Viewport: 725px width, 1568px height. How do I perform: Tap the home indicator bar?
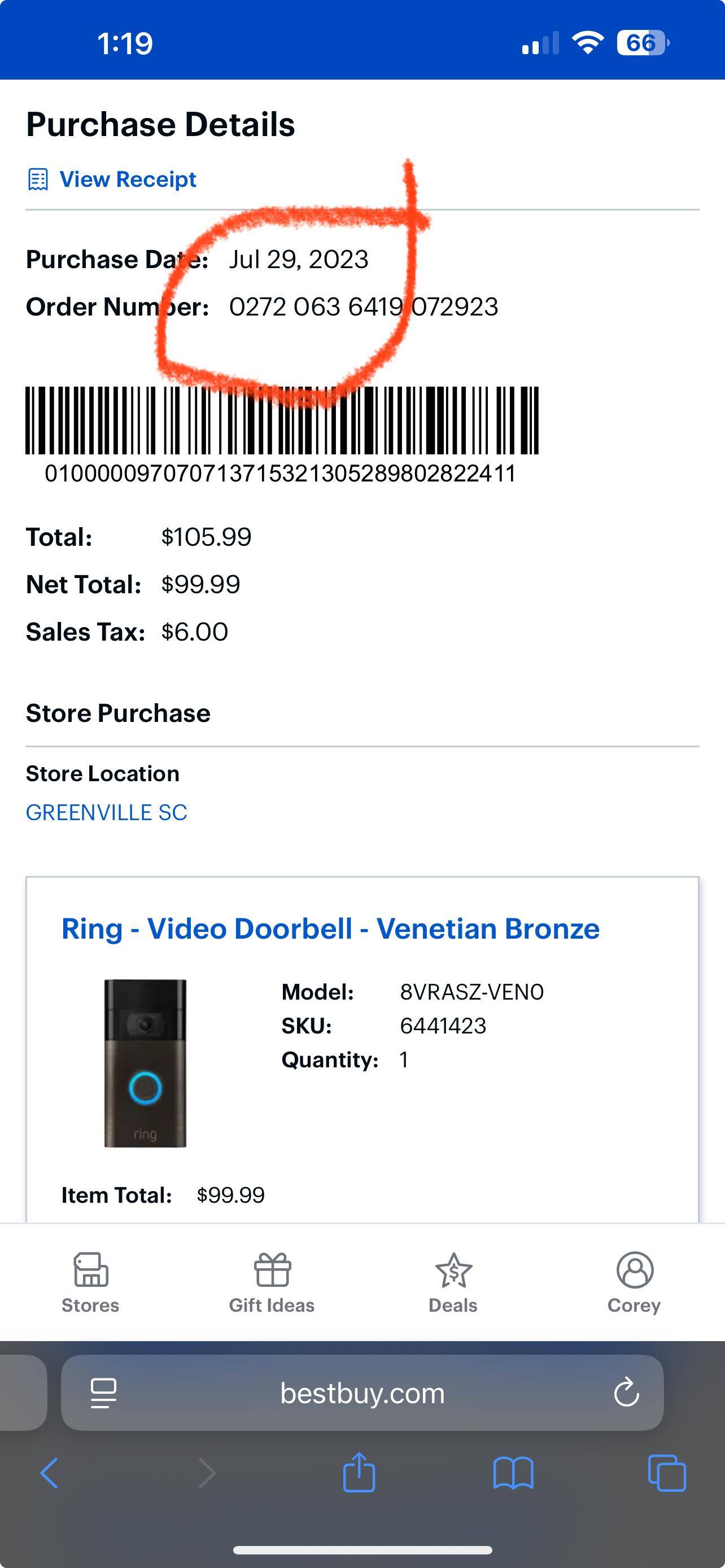click(362, 1550)
